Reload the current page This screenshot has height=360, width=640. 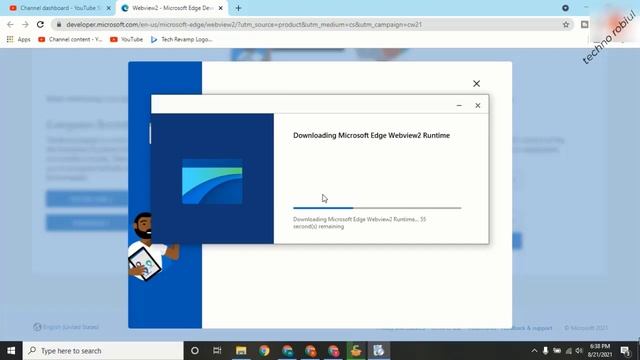point(40,24)
